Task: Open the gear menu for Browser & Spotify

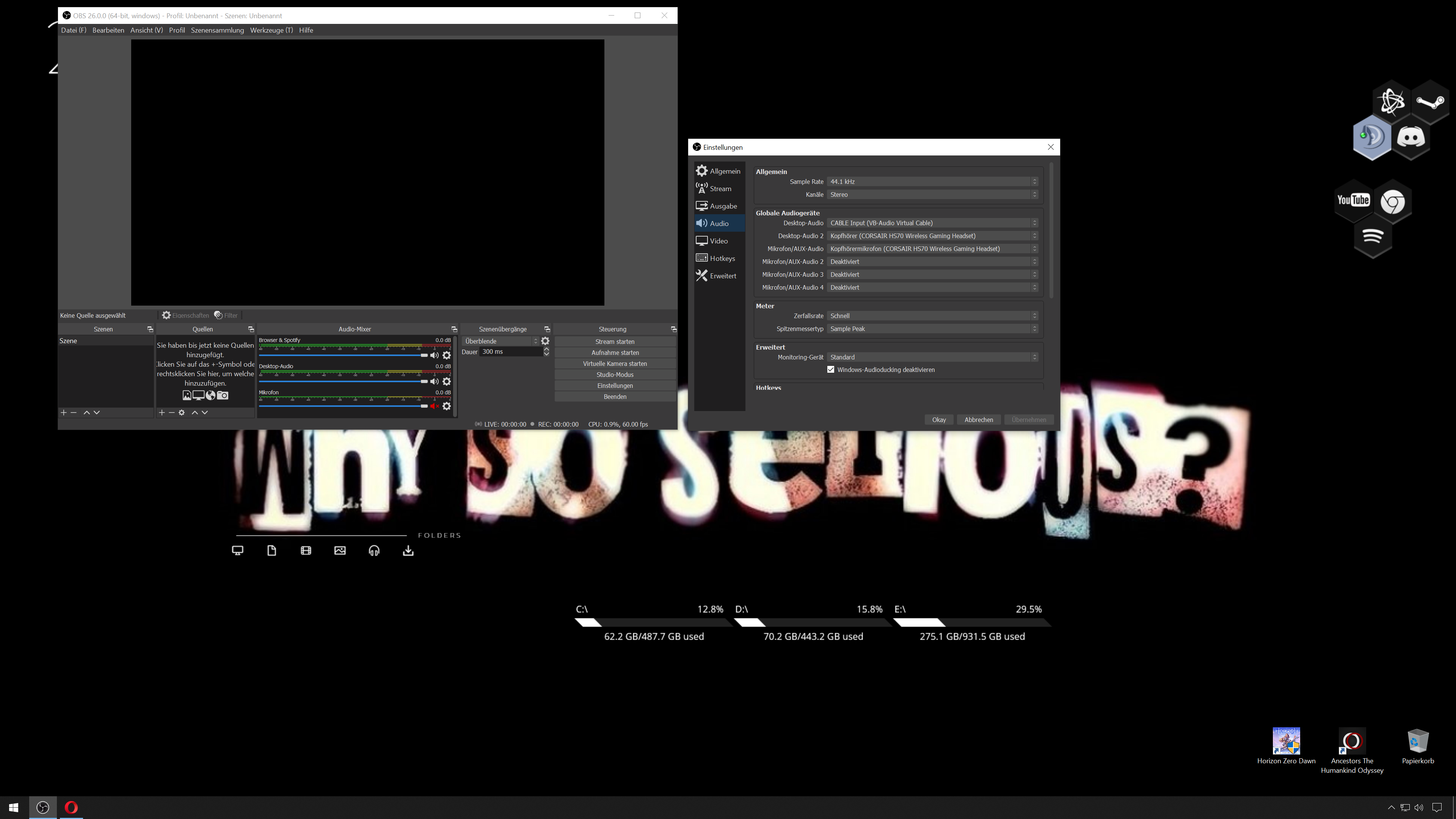Action: point(447,355)
